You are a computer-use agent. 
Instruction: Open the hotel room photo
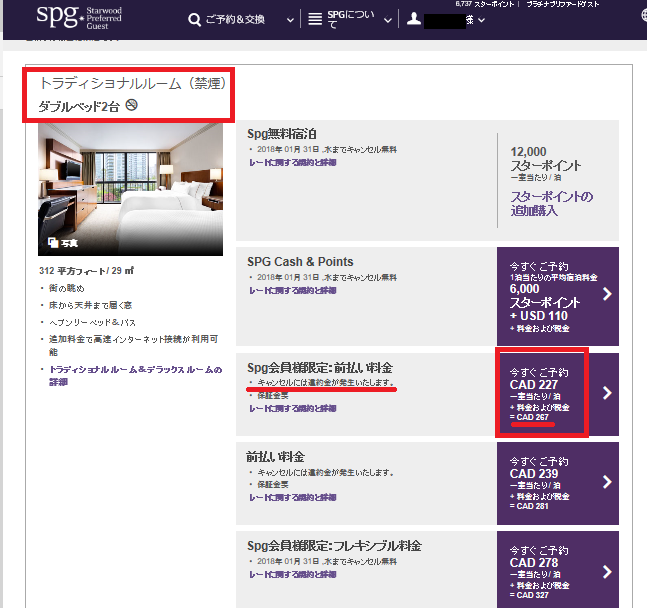[x=130, y=189]
